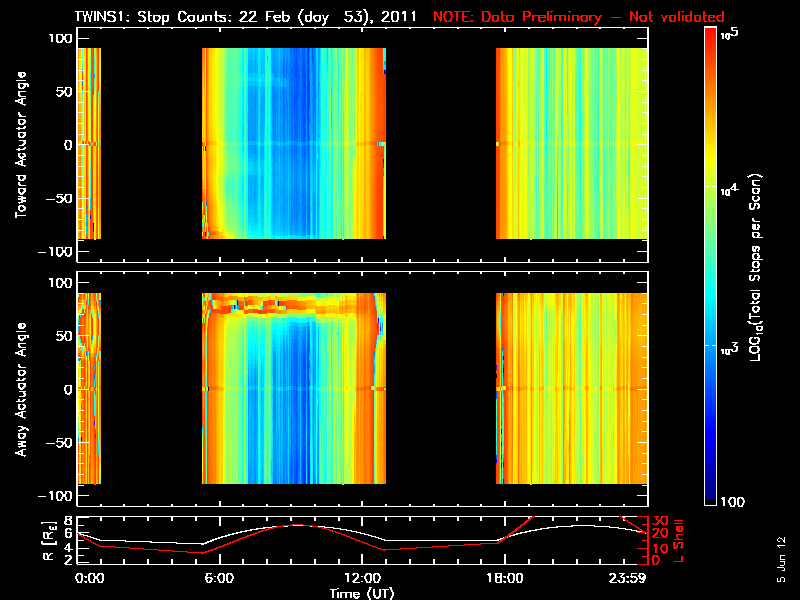Screen dimensions: 800x600
Task: Click the 23:59 time axis tick label
Action: (627, 579)
